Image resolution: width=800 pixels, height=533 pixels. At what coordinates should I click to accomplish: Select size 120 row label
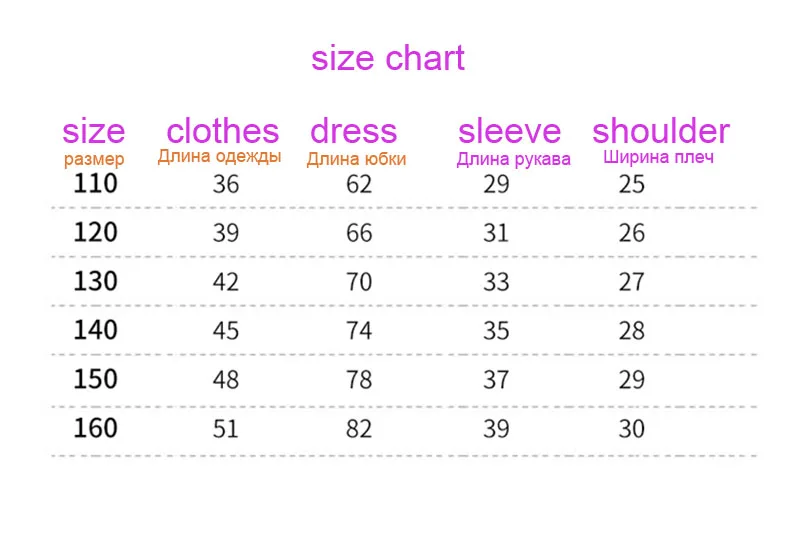point(95,232)
